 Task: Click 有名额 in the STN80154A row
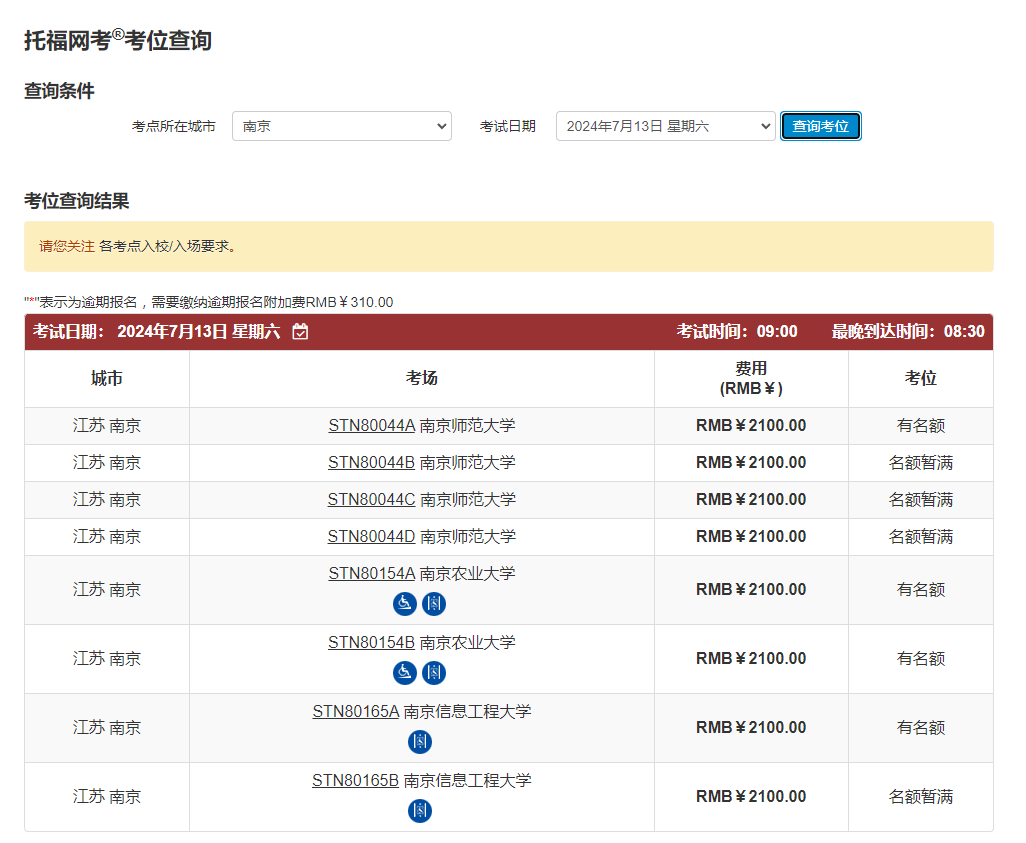tap(921, 590)
